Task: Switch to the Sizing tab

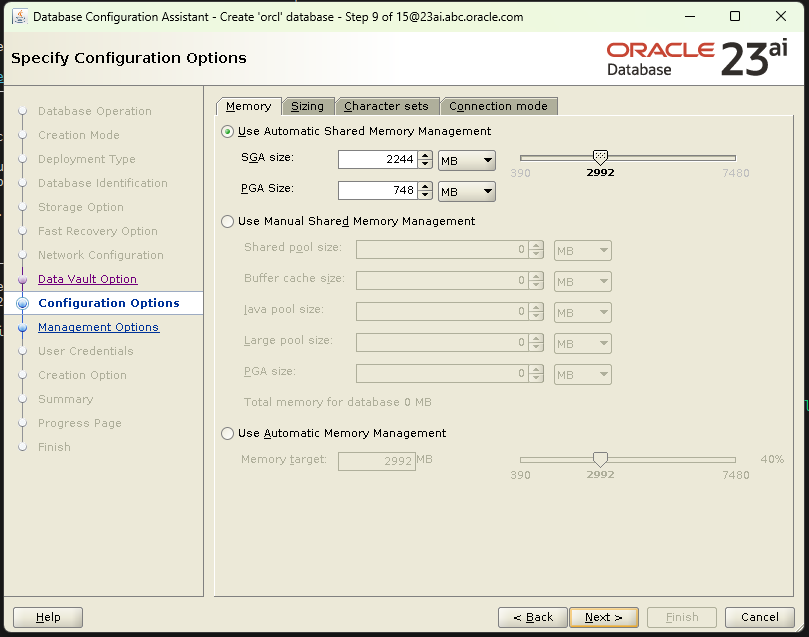Action: 307,106
